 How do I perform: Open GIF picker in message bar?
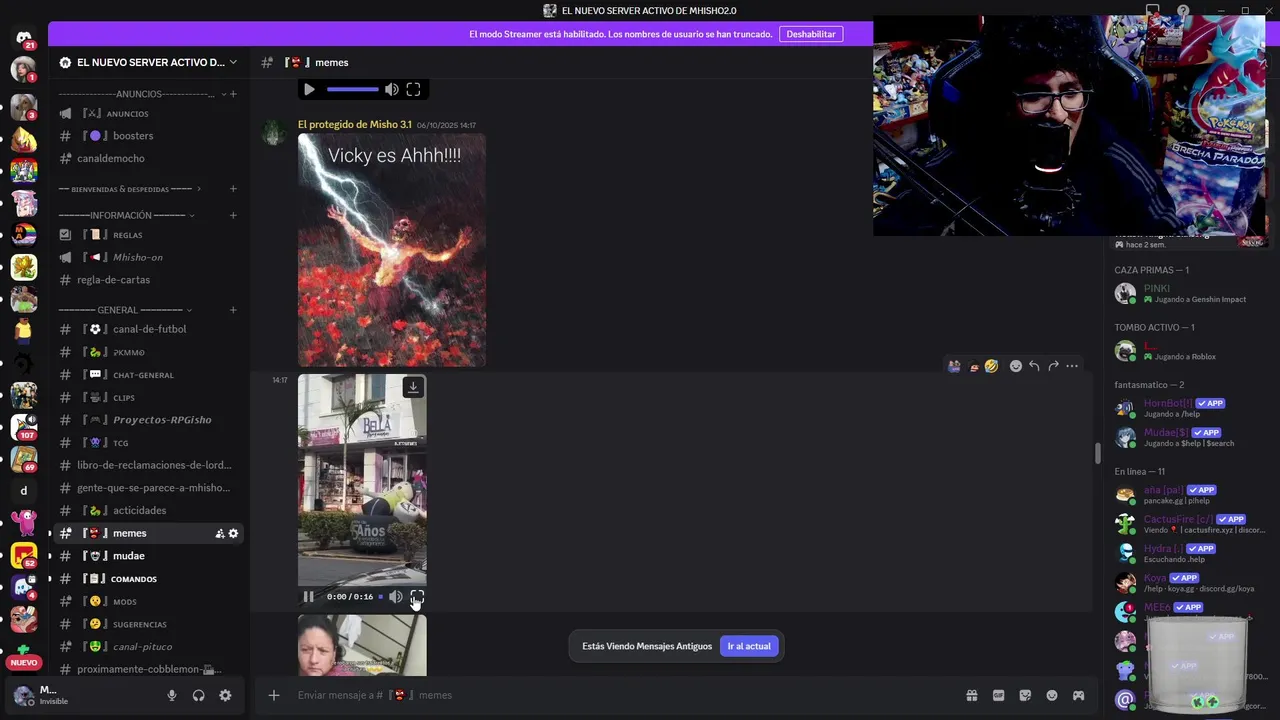(998, 696)
